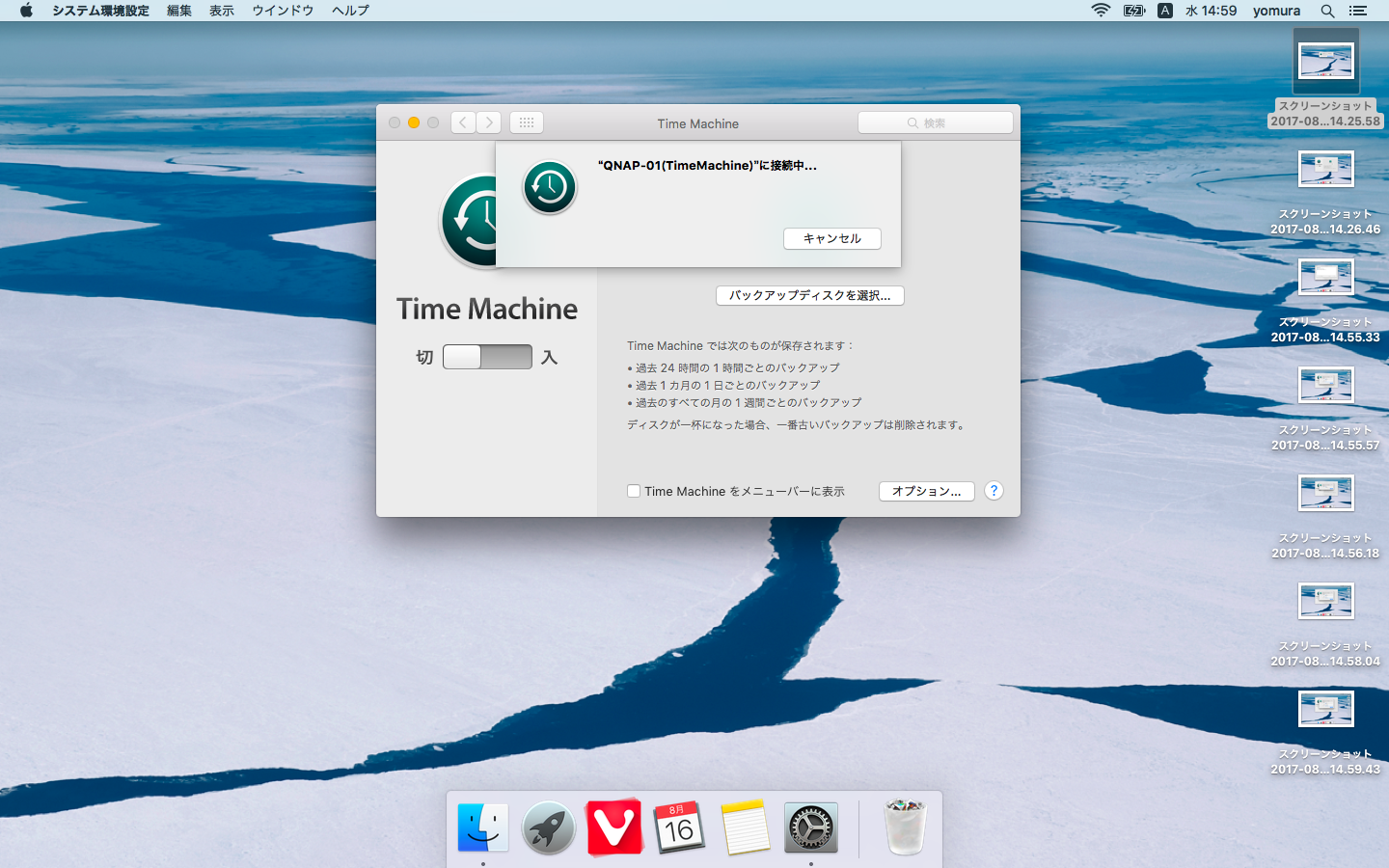Click the Time Machine heading under pane icon
Viewport: 1389px width, 868px height.
click(487, 309)
